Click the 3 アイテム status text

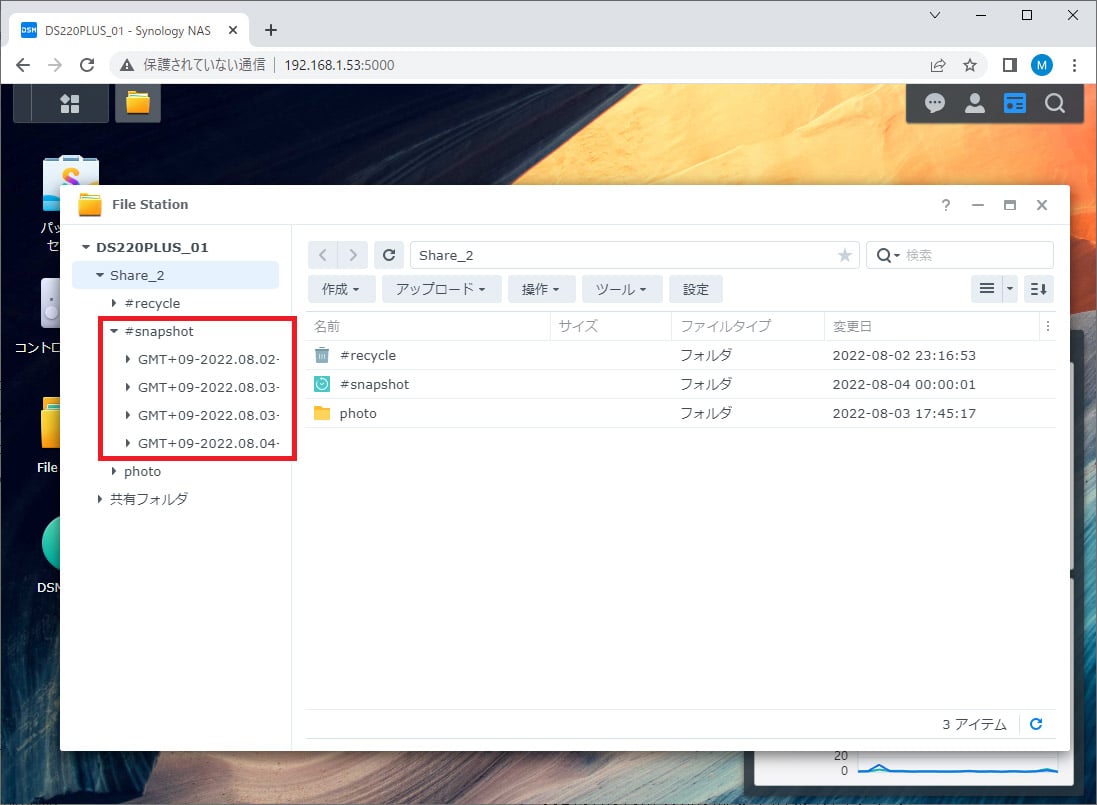pyautogui.click(x=974, y=724)
